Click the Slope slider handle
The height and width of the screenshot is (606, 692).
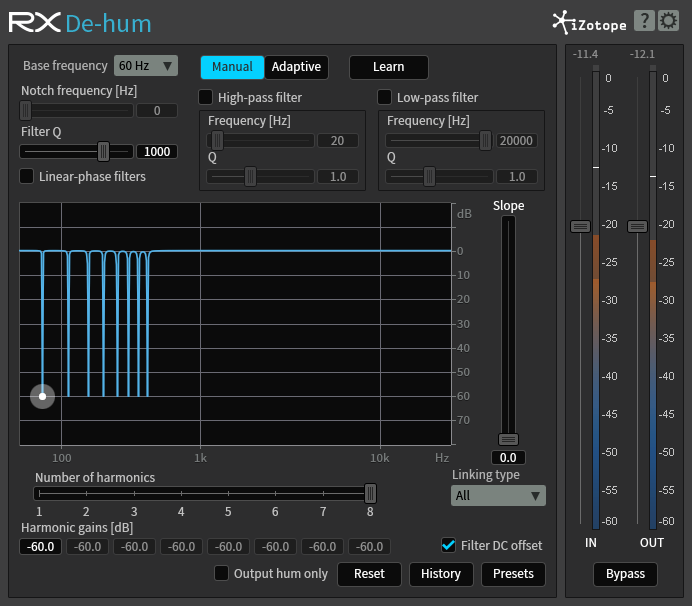pos(508,439)
